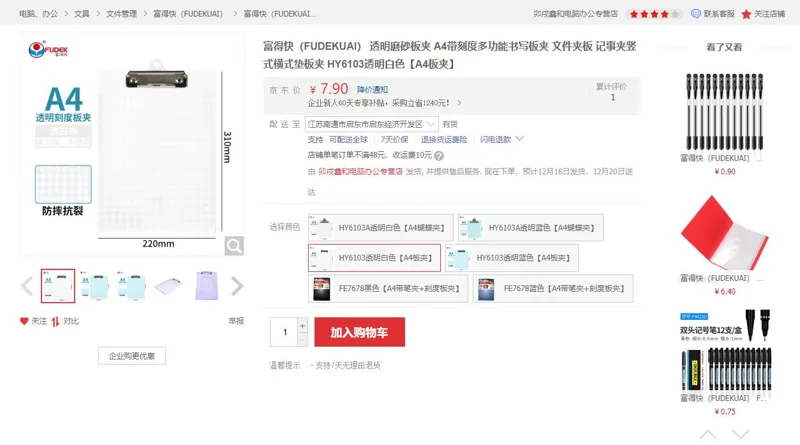The image size is (800, 445).
Task: Open 卯成鑫和电脑办公专营店 store link in header
Action: 576,14
